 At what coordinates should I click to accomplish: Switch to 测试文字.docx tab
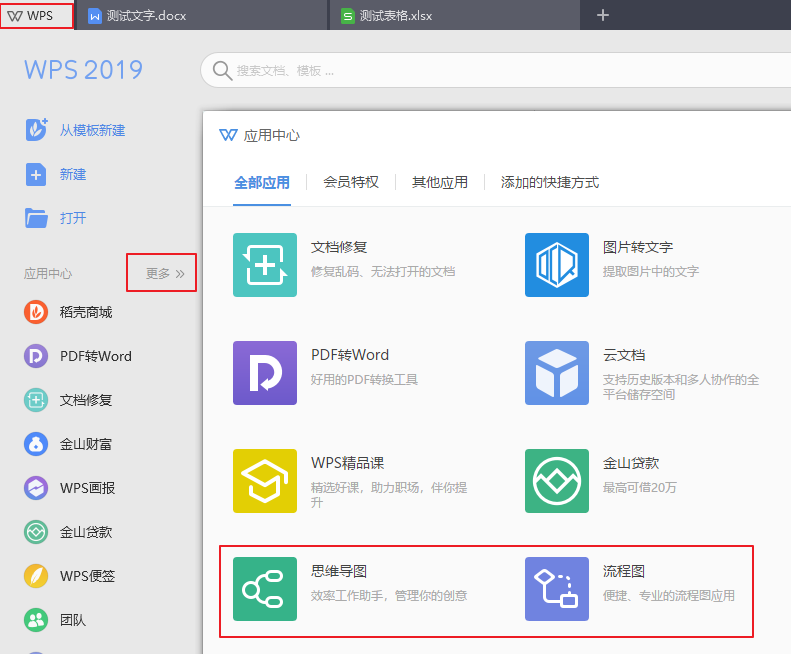[x=201, y=16]
